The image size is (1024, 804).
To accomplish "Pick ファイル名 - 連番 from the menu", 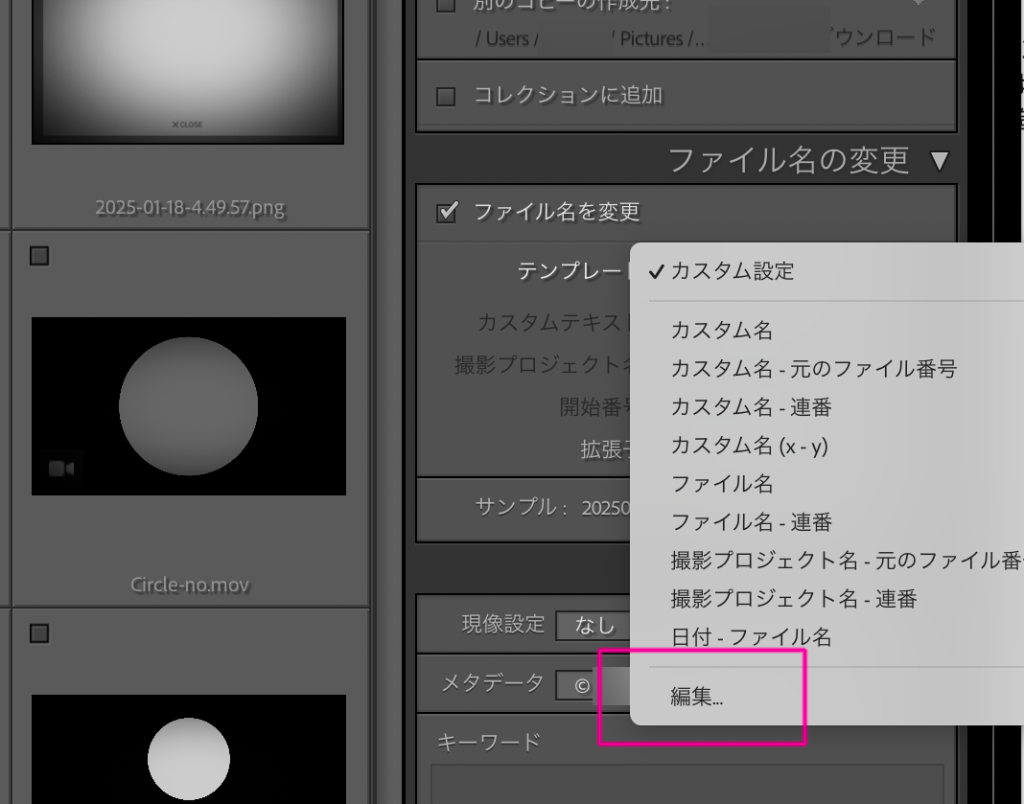I will [750, 522].
